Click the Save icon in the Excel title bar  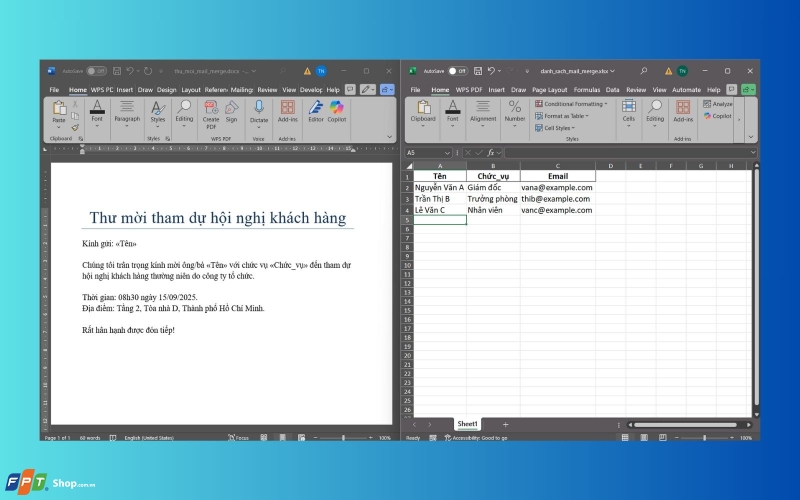(478, 71)
